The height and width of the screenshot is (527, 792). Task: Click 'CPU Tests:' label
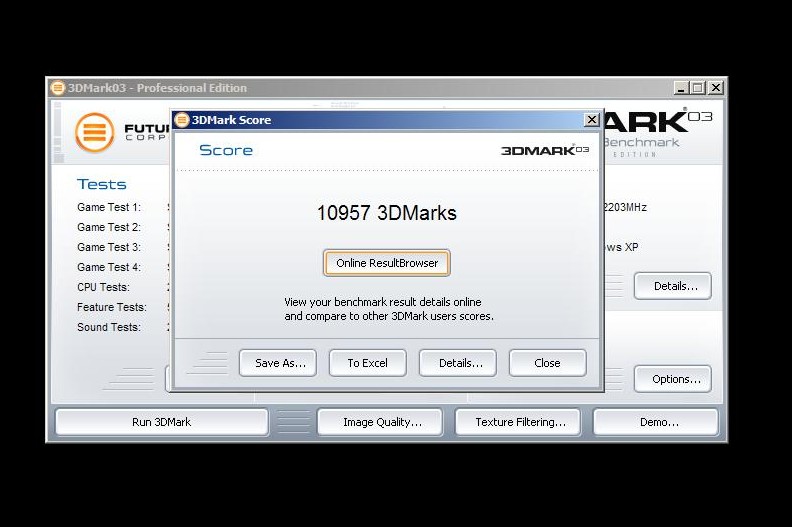pos(104,287)
